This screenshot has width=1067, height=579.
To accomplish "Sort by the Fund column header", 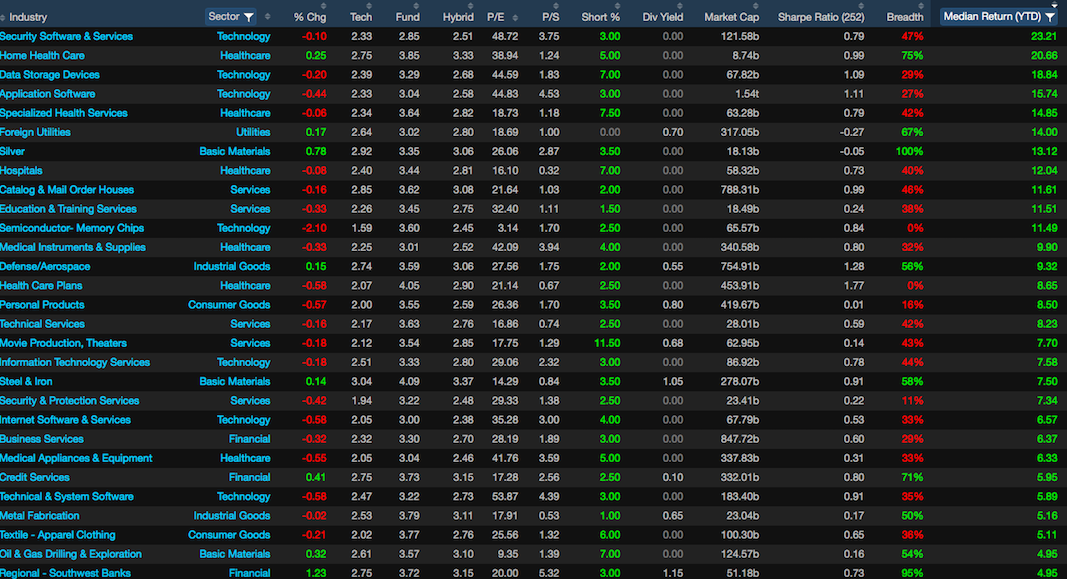I will (408, 17).
